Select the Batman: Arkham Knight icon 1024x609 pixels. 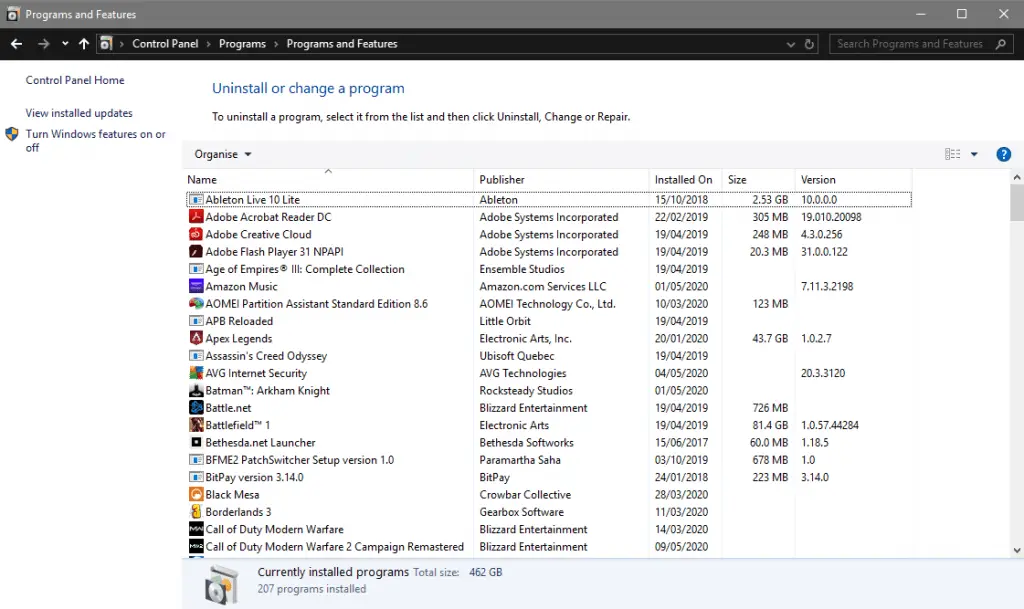click(196, 390)
